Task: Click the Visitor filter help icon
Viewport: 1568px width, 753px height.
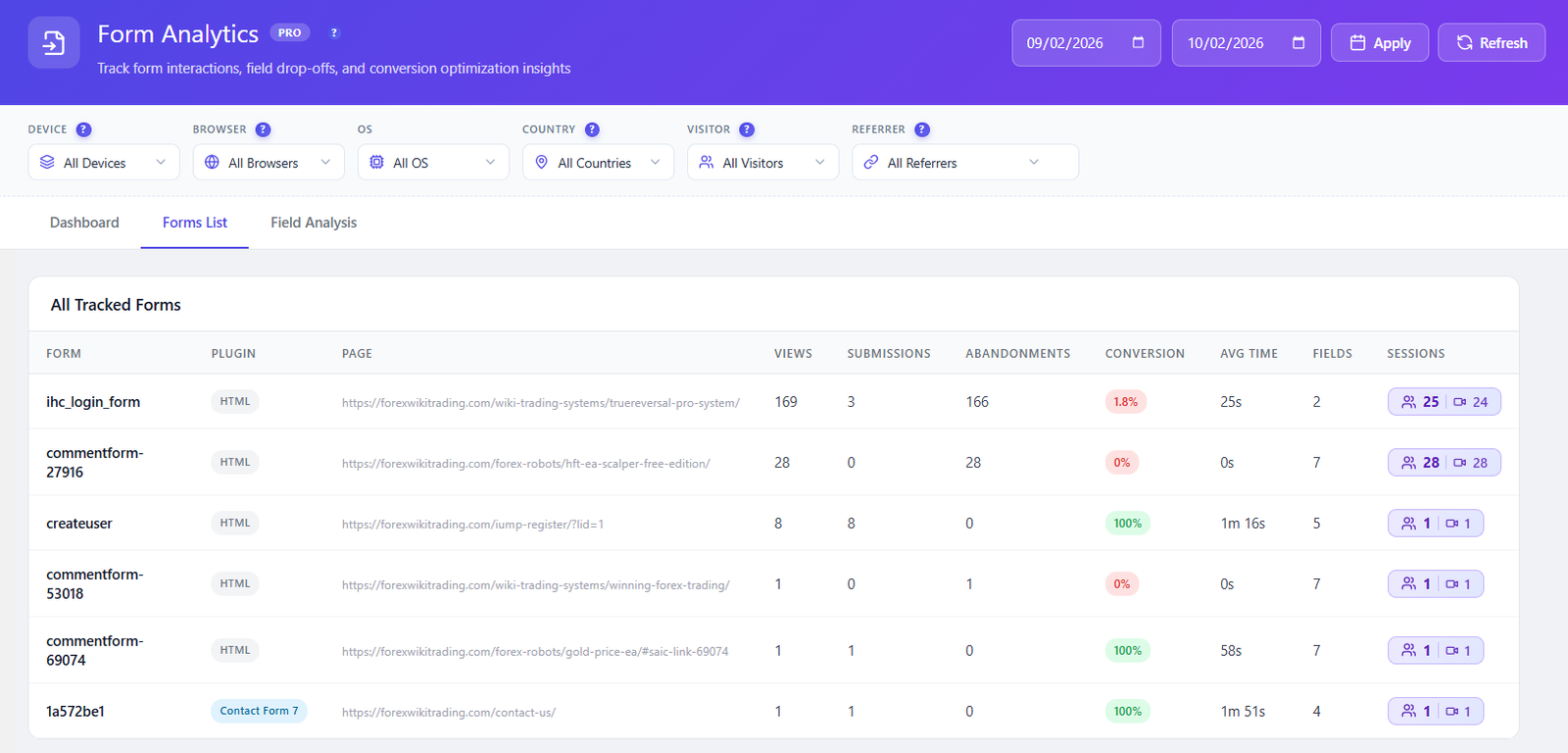Action: [747, 129]
